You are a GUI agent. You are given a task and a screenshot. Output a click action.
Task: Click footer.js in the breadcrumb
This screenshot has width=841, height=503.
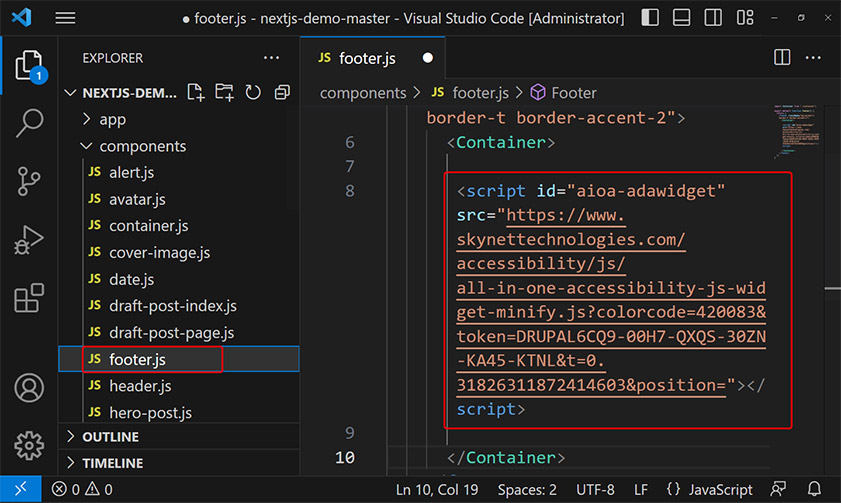pyautogui.click(x=470, y=93)
